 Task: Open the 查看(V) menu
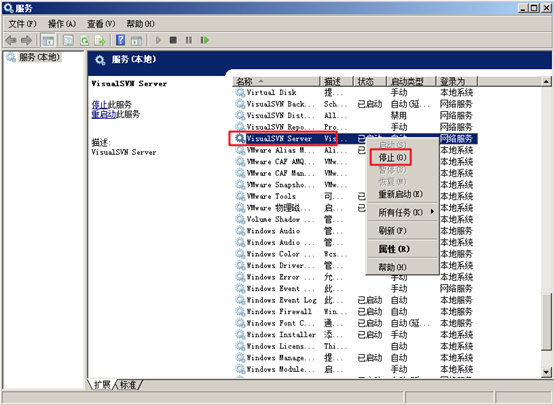click(x=101, y=24)
